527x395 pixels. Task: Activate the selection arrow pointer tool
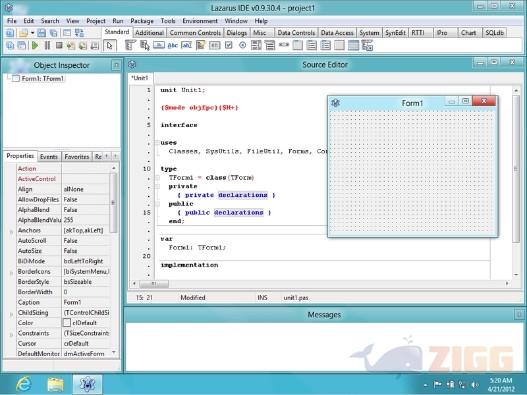tap(110, 46)
